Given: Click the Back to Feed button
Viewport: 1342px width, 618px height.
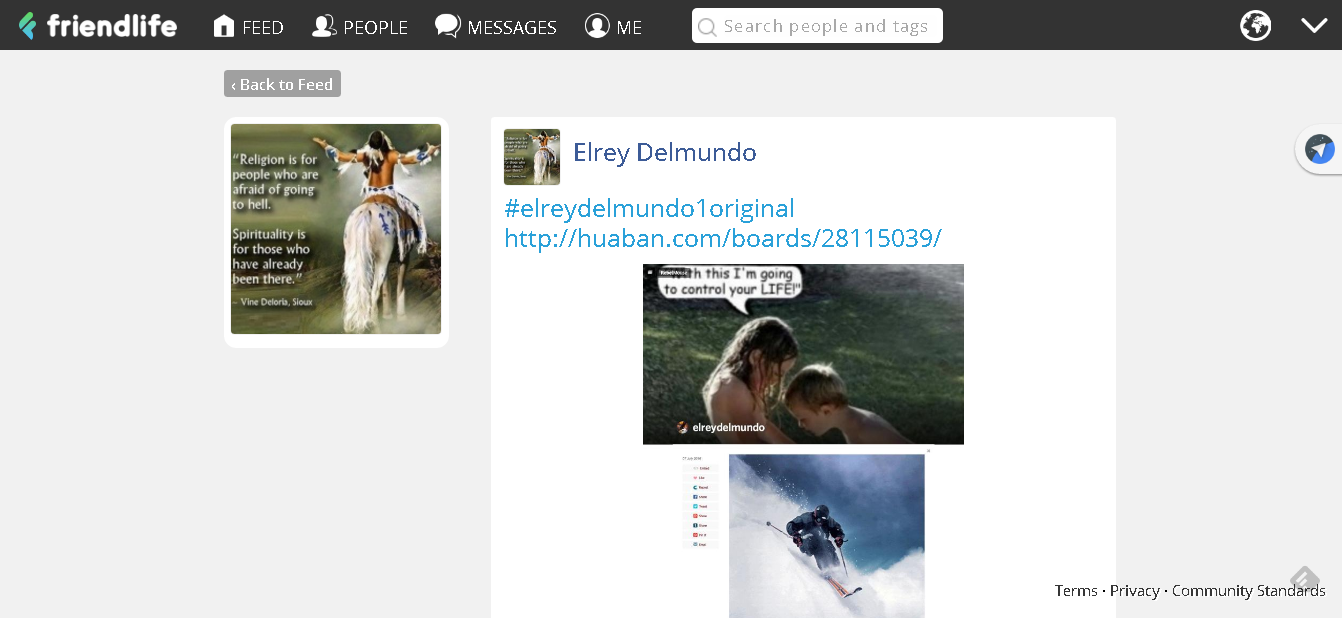Looking at the screenshot, I should click(282, 84).
